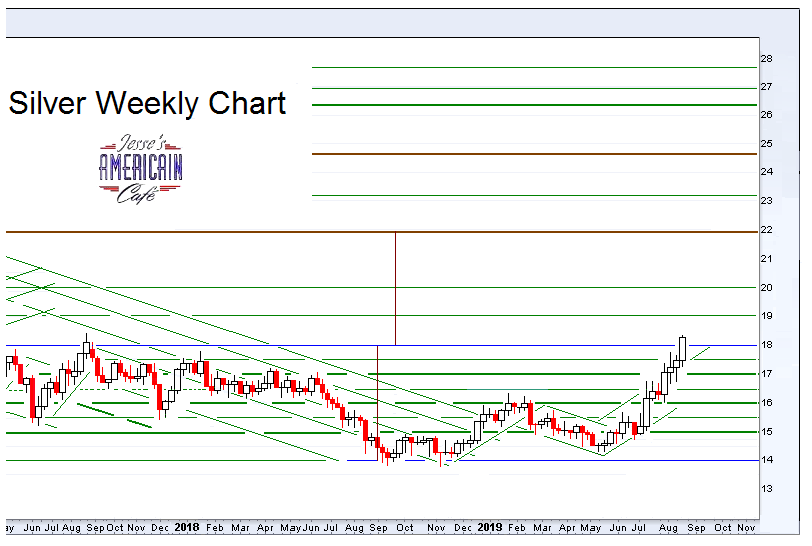Click the "Silver Weekly Chart" title text

[147, 103]
